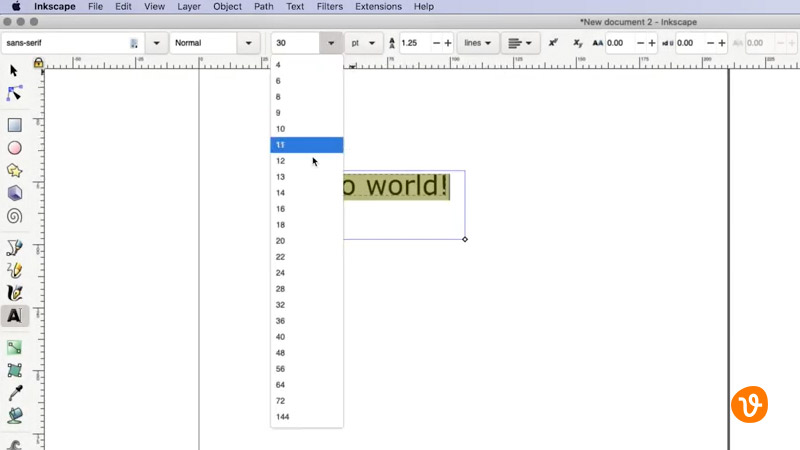Increase word spacing with plus button

tap(722, 43)
